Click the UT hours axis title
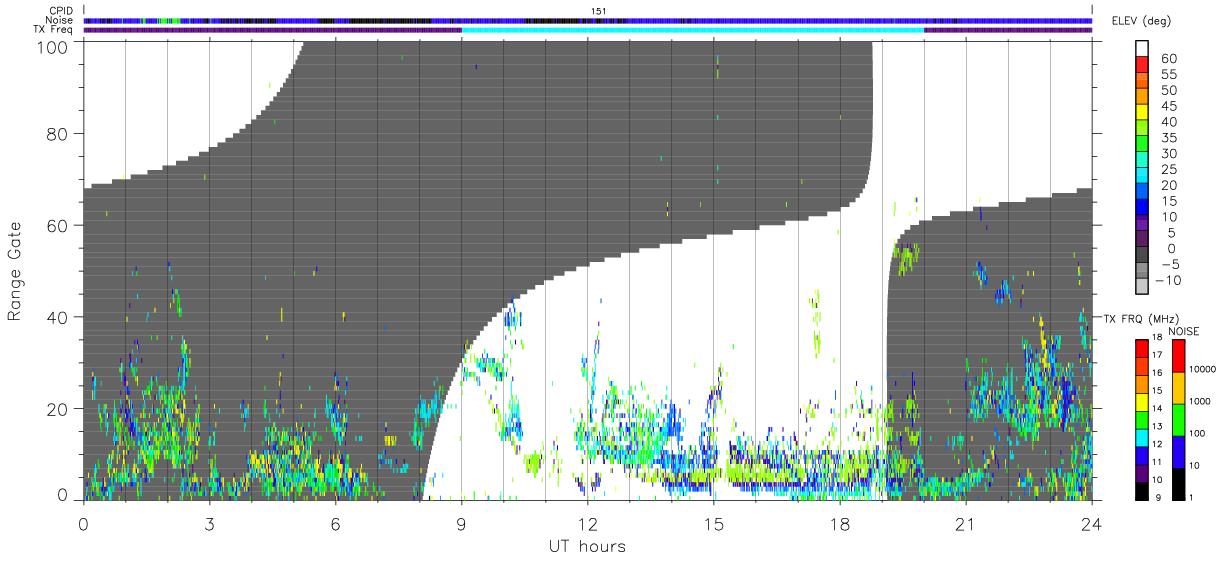The image size is (1228, 567). [x=587, y=546]
